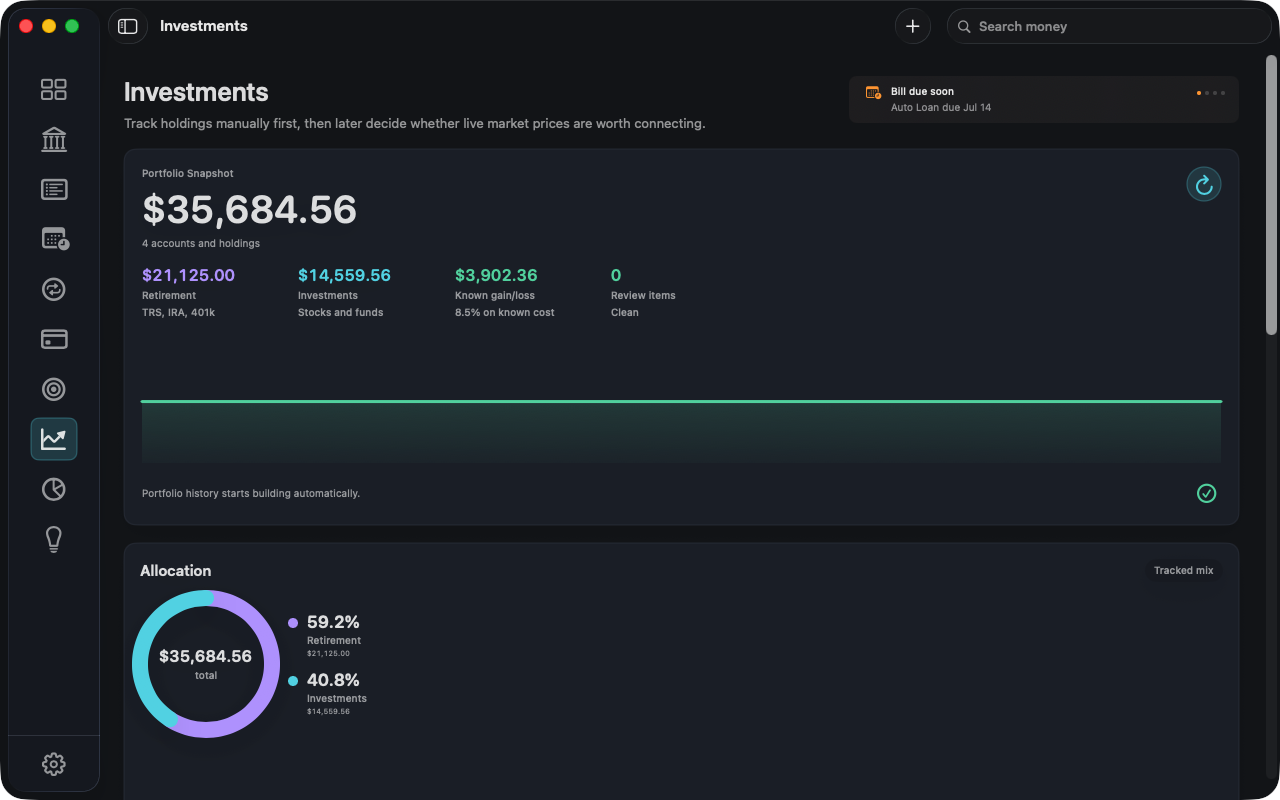Viewport: 1280px width, 800px height.
Task: Click the 'Clean' review status text
Action: pos(625,312)
